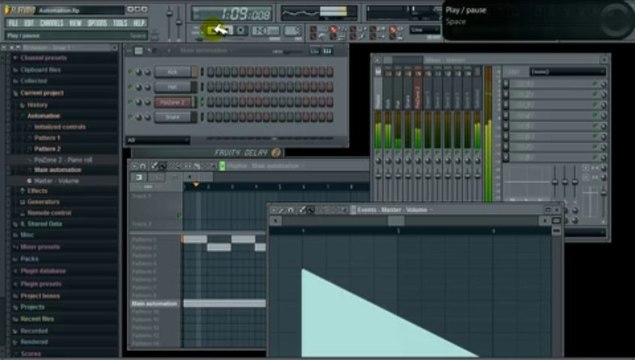The height and width of the screenshot is (360, 635).
Task: Click the Kick channel button
Action: coord(173,72)
